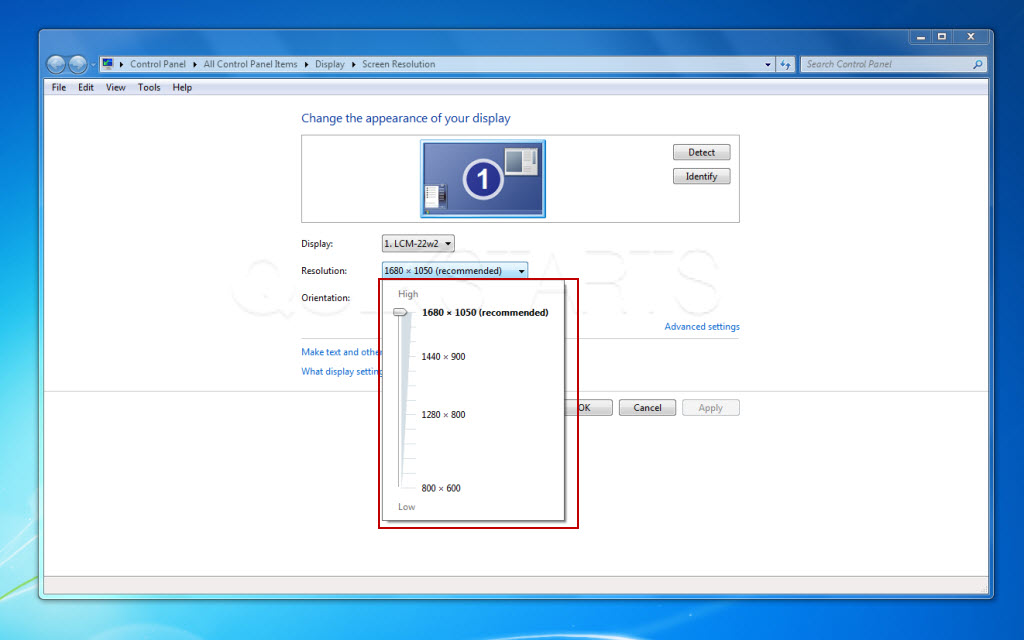Open the address bar history dropdown

point(767,64)
